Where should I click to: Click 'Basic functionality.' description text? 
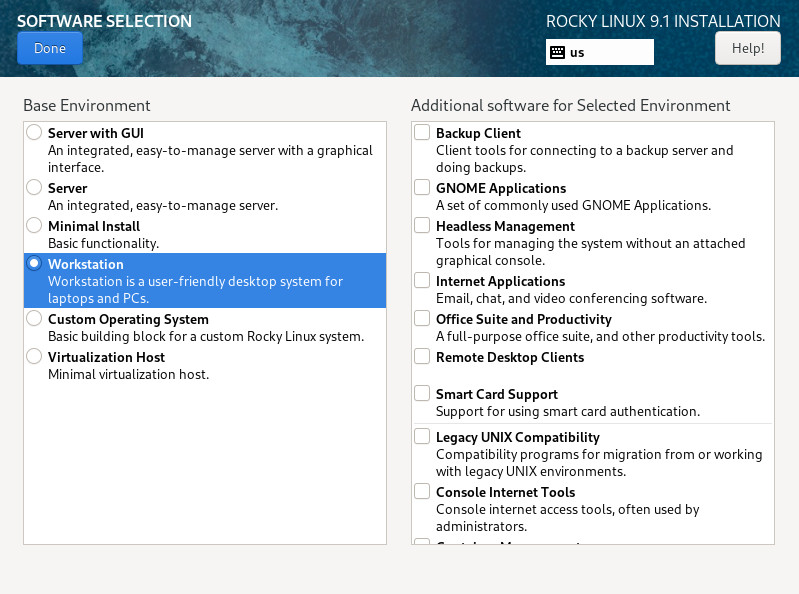pyautogui.click(x=103, y=244)
